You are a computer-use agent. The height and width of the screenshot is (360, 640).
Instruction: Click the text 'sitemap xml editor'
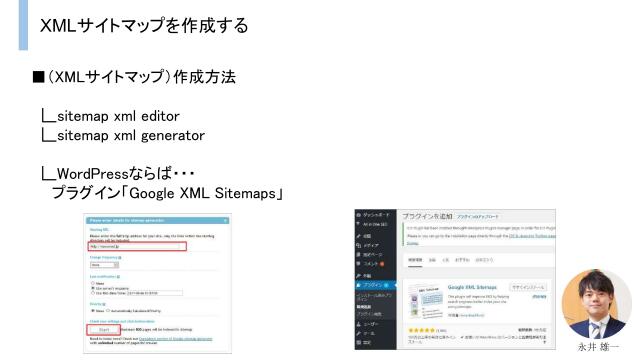tap(118, 116)
